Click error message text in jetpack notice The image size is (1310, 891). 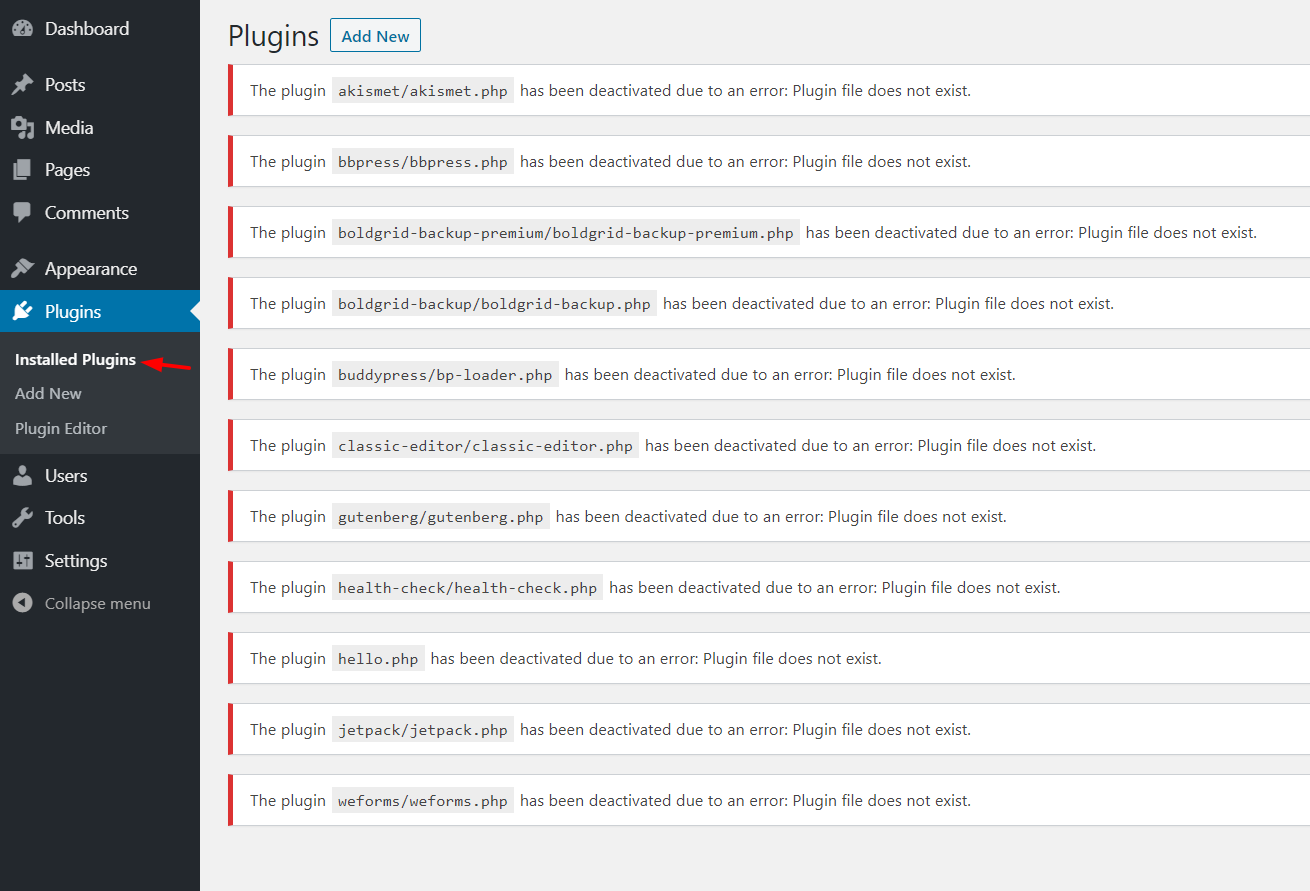coord(745,730)
